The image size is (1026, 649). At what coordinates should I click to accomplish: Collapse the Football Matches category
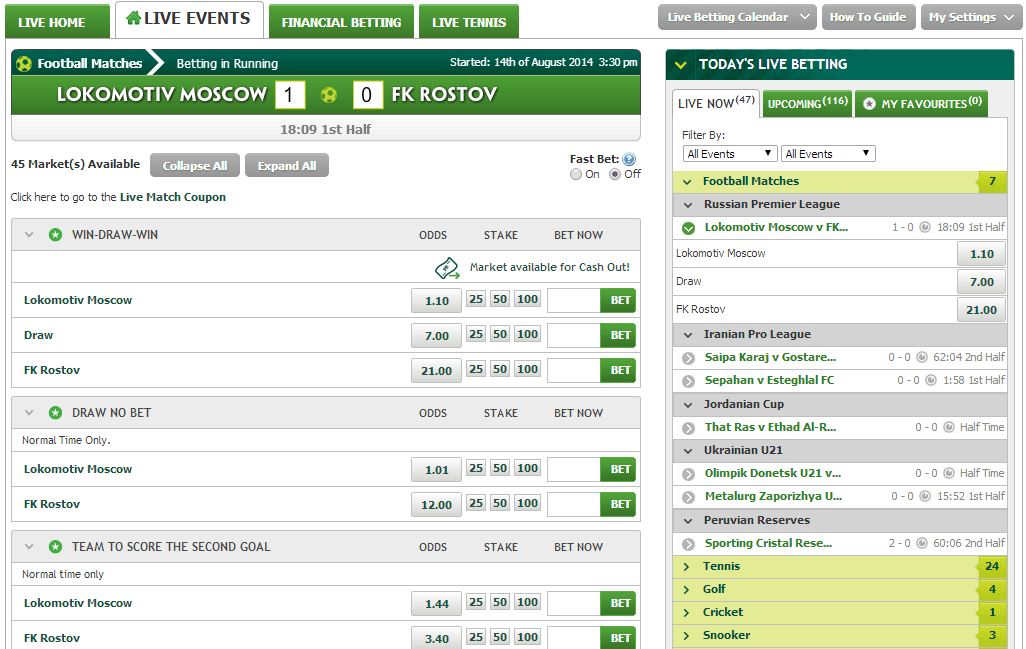(x=687, y=182)
